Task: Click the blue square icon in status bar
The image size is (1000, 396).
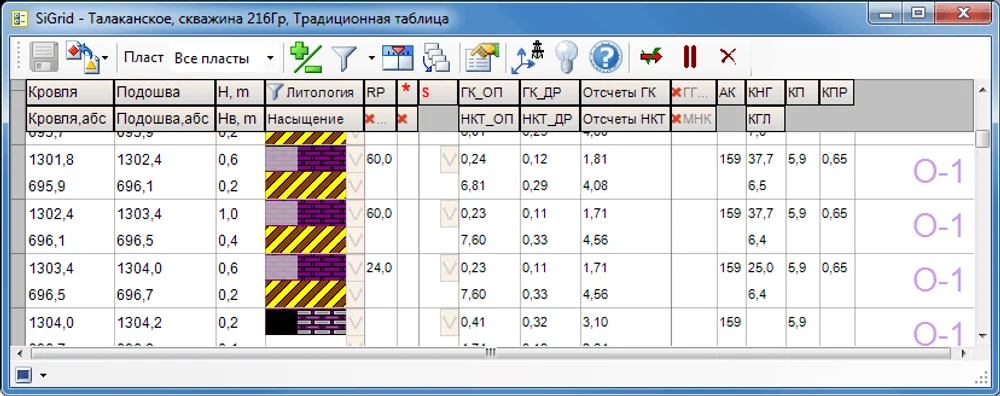Action: (24, 375)
